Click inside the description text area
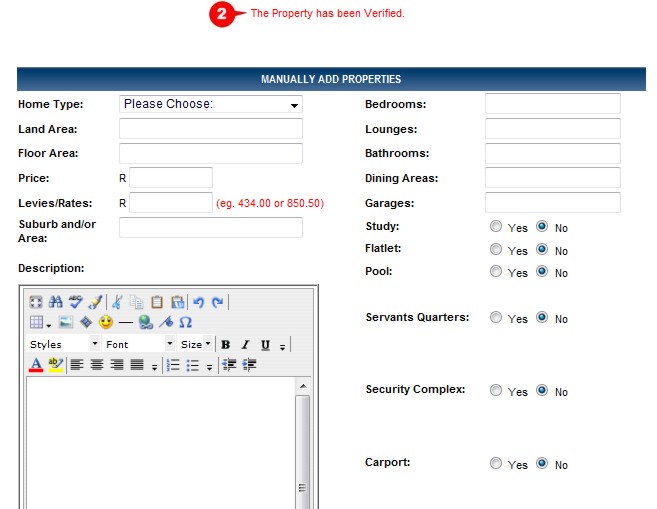The height and width of the screenshot is (509, 657). coord(161,443)
